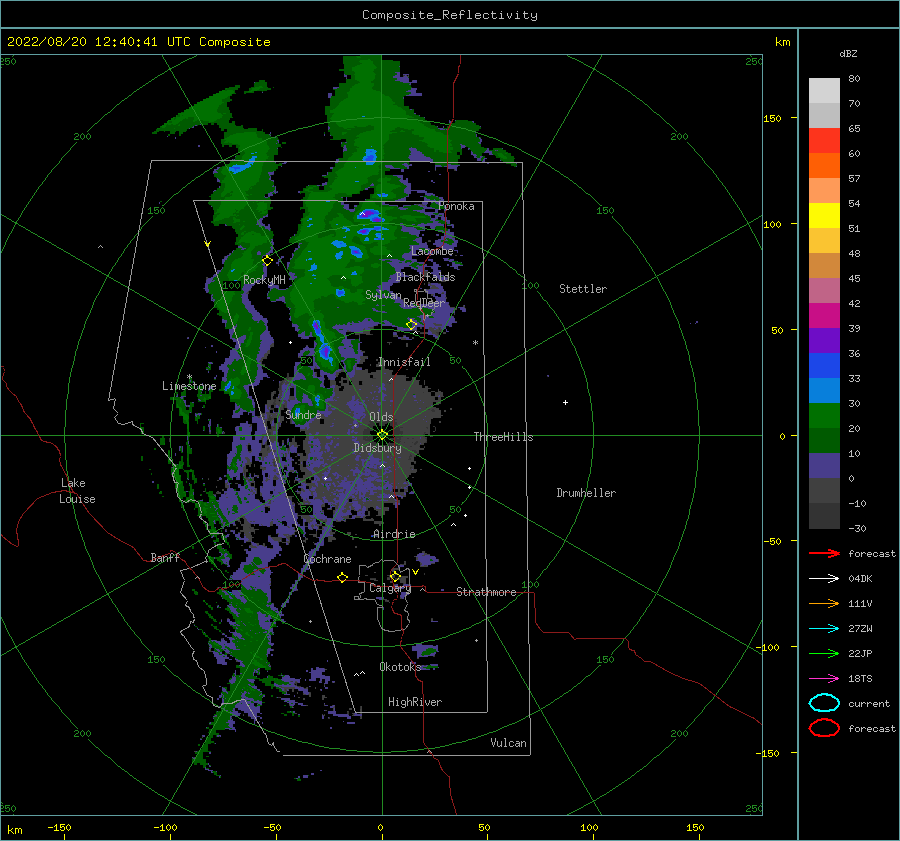
Task: Select the yellow 54 dBZ color swatch
Action: [824, 215]
